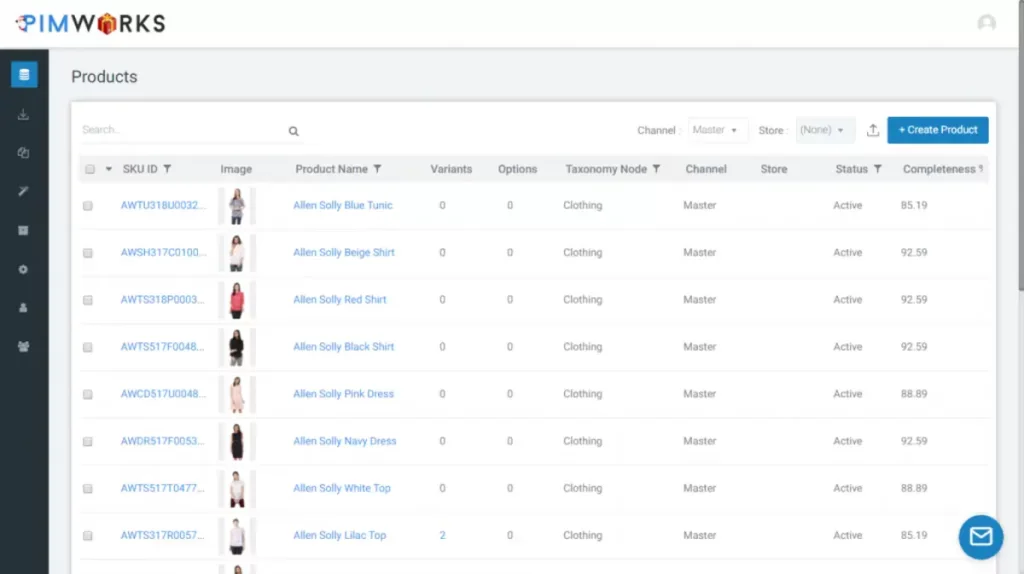
Task: Open the Store (None) dropdown
Action: 823,130
